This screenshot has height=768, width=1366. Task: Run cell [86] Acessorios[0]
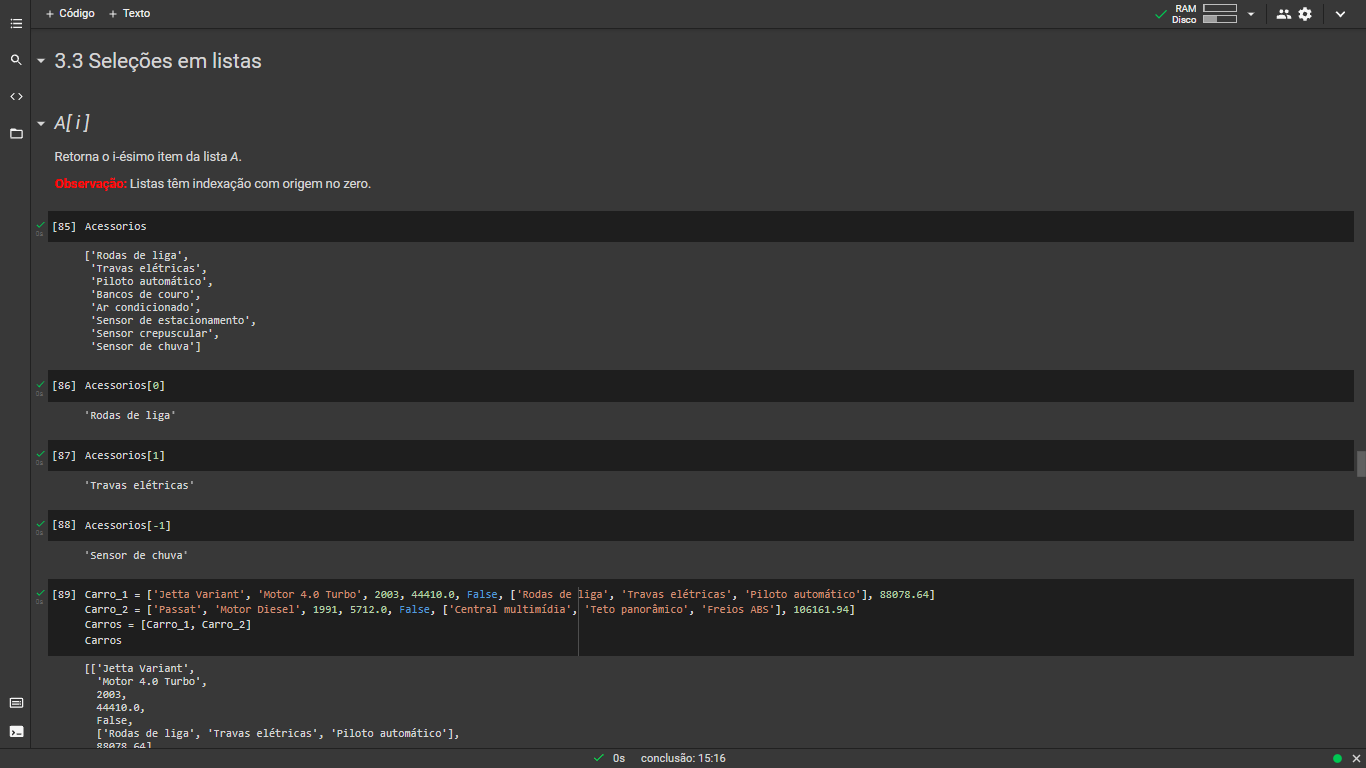[64, 386]
